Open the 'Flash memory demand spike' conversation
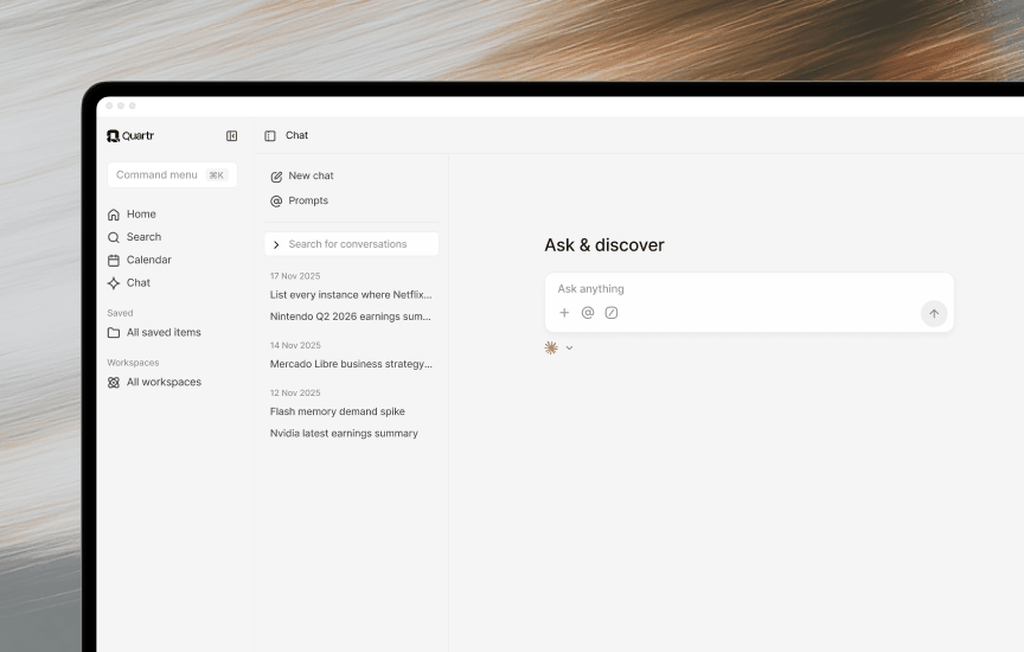1024x652 pixels. click(338, 412)
